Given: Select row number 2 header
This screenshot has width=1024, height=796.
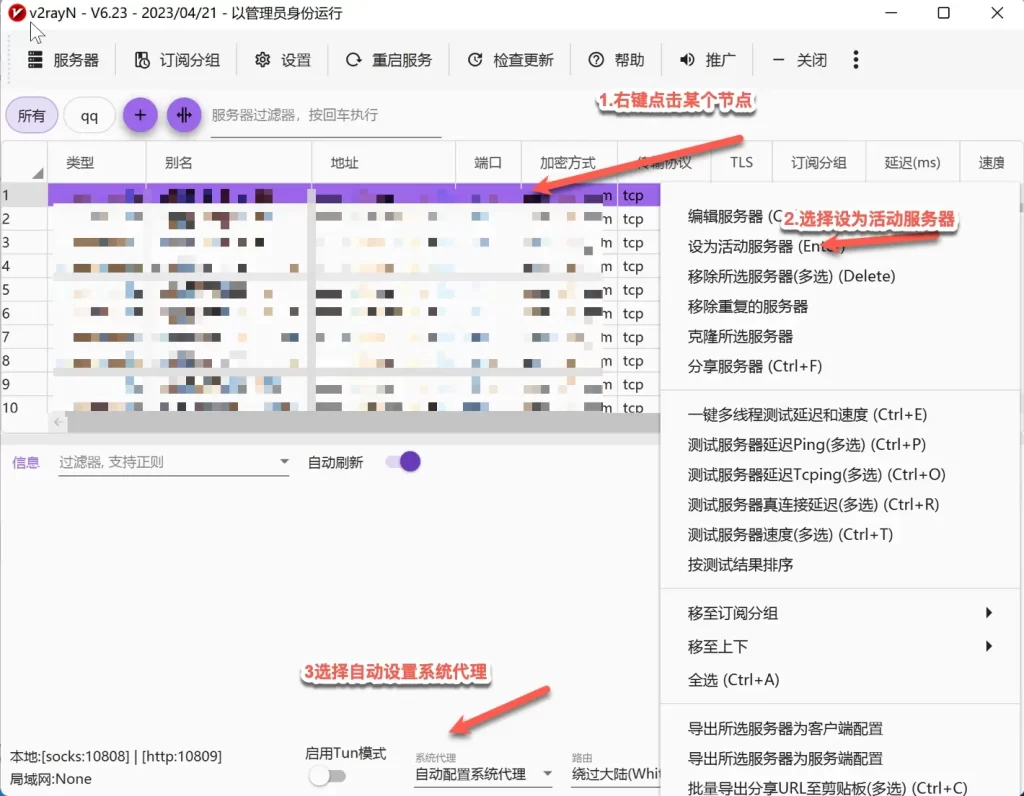Looking at the screenshot, I should click(24, 219).
